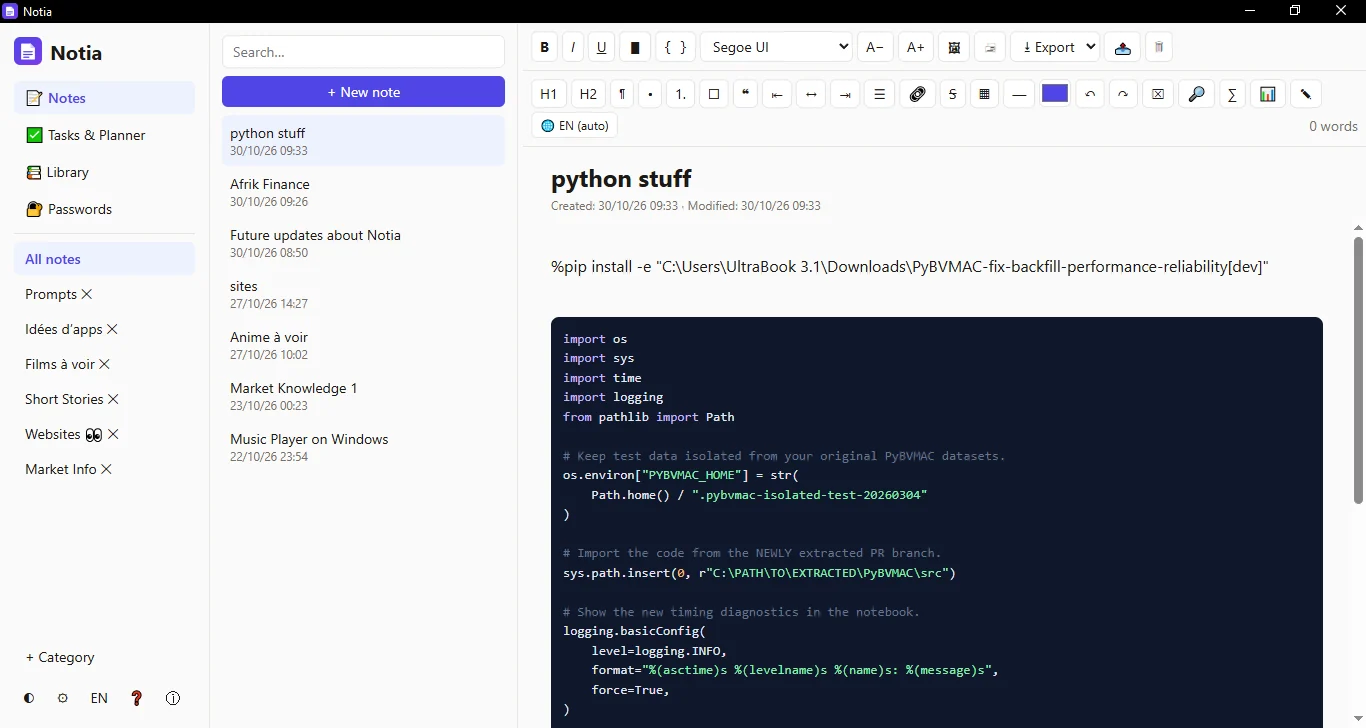Insert a chart via the chart icon
This screenshot has height=728, width=1366.
tap(1267, 94)
